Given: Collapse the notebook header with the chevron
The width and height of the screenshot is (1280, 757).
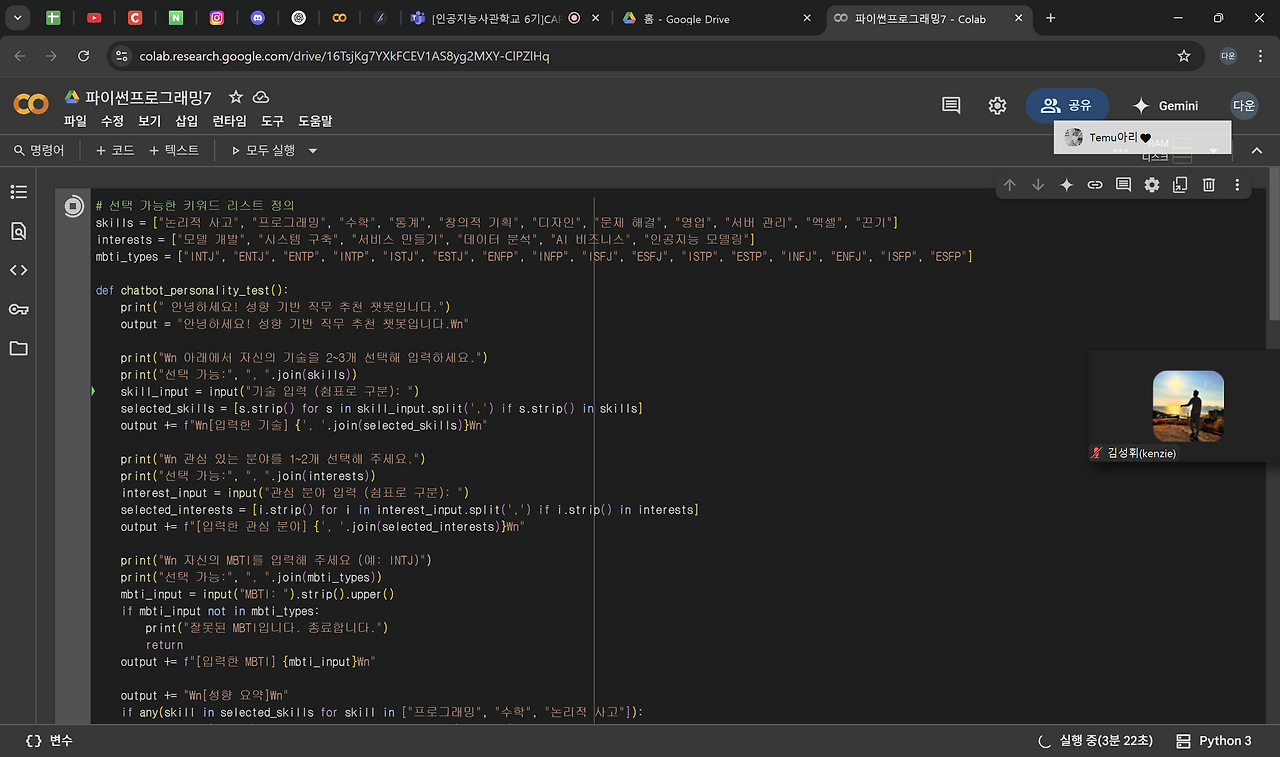Looking at the screenshot, I should [1256, 149].
